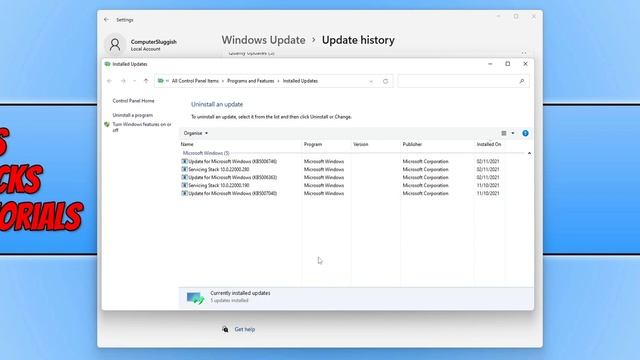Minimize the Installed Updates window
Image resolution: width=640 pixels, height=360 pixels.
point(490,64)
